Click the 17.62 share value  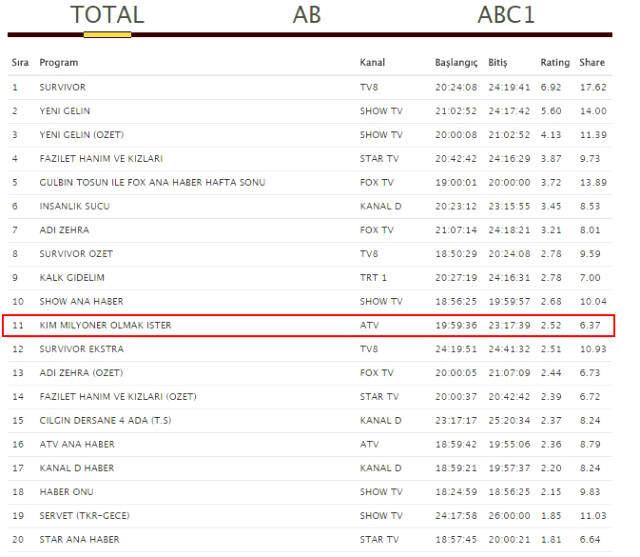pyautogui.click(x=593, y=87)
